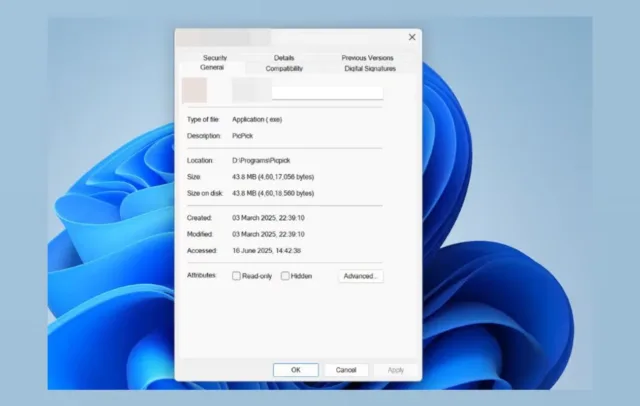Open the Details tab

coord(284,58)
